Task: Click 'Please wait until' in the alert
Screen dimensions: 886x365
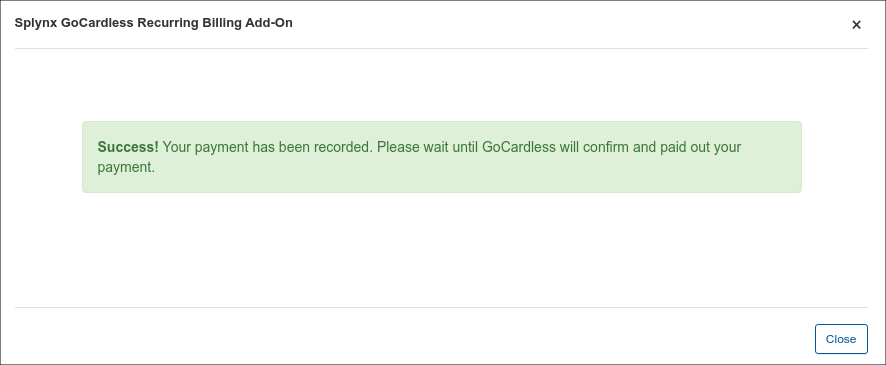Action: click(427, 147)
